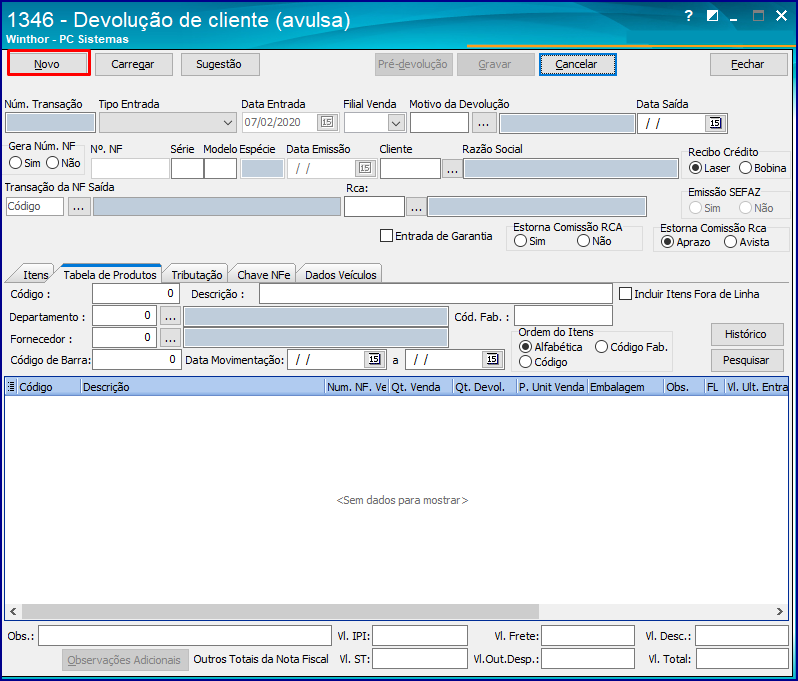Click the P. Unit Venda column header

point(552,387)
